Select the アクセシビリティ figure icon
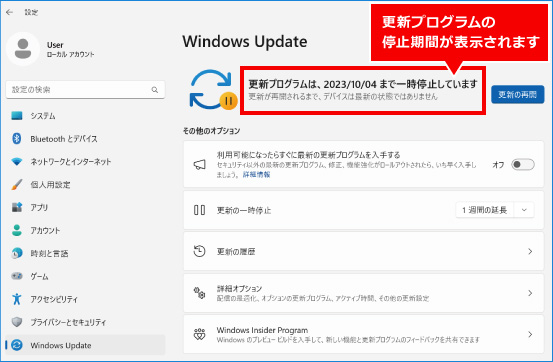The image size is (553, 362). click(17, 299)
